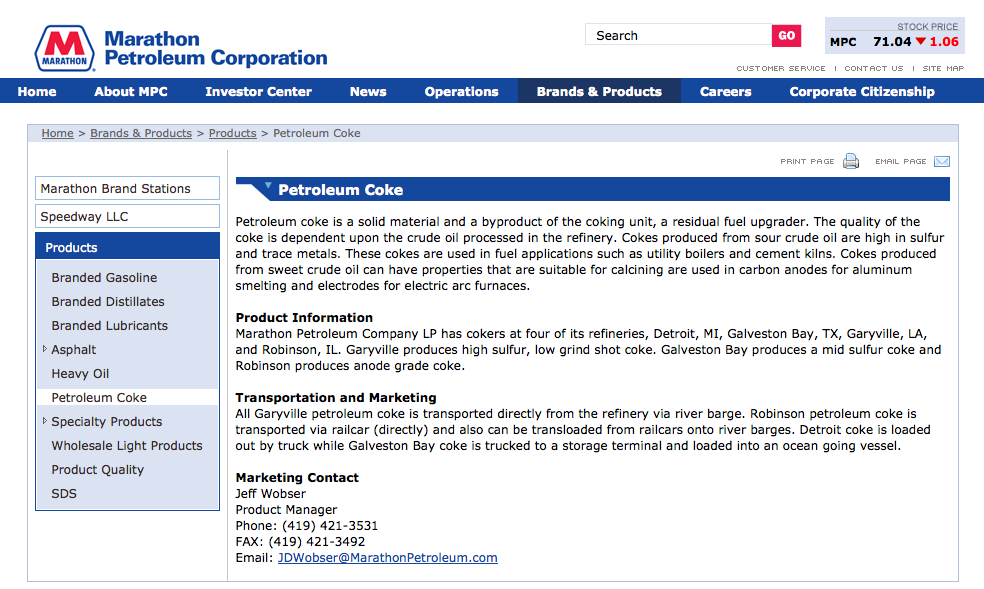The height and width of the screenshot is (589, 984).
Task: Click the Marathon logo emblem
Action: (65, 48)
